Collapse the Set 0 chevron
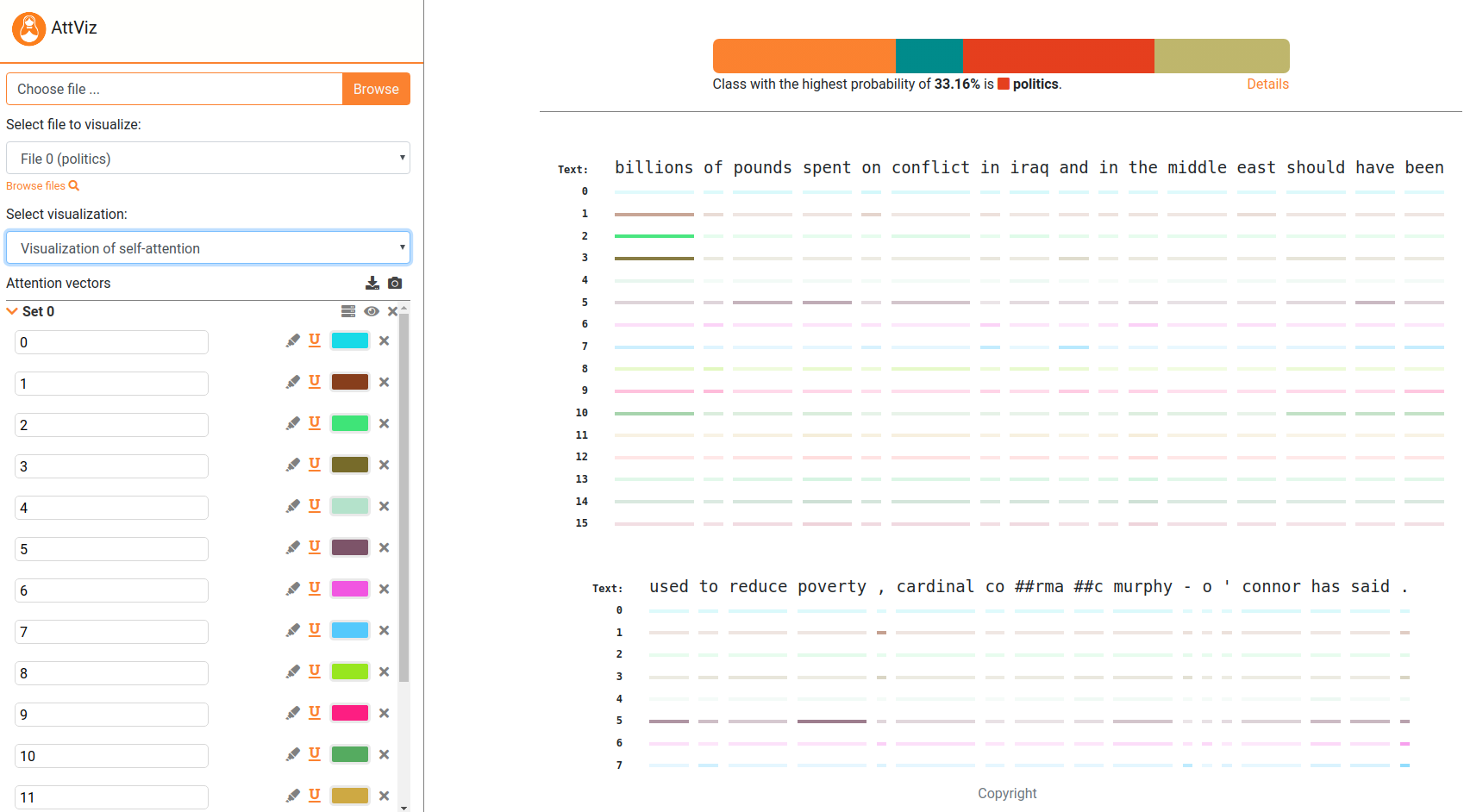The height and width of the screenshot is (812, 1464). [12, 311]
